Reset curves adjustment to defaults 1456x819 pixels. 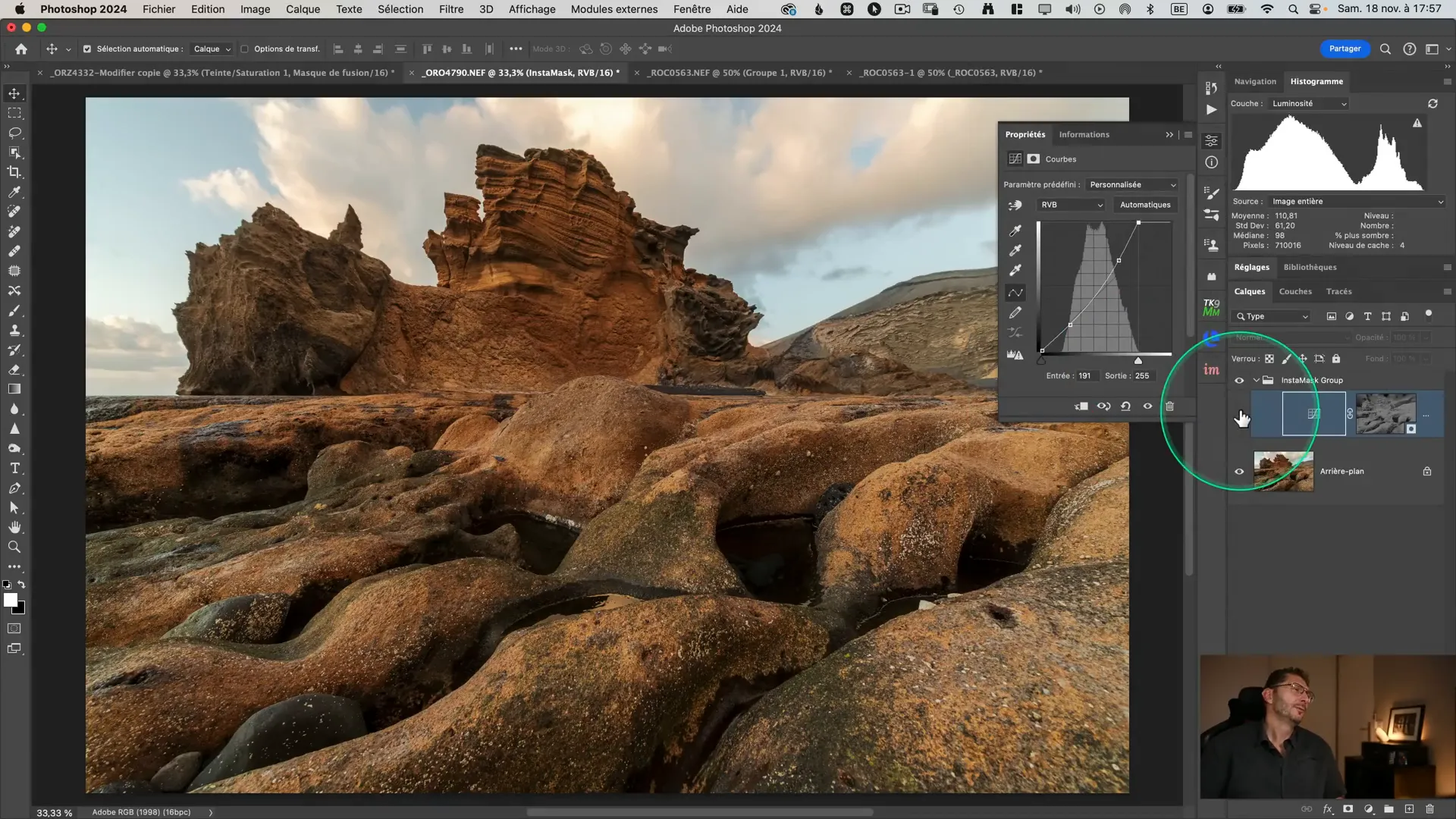coord(1126,406)
